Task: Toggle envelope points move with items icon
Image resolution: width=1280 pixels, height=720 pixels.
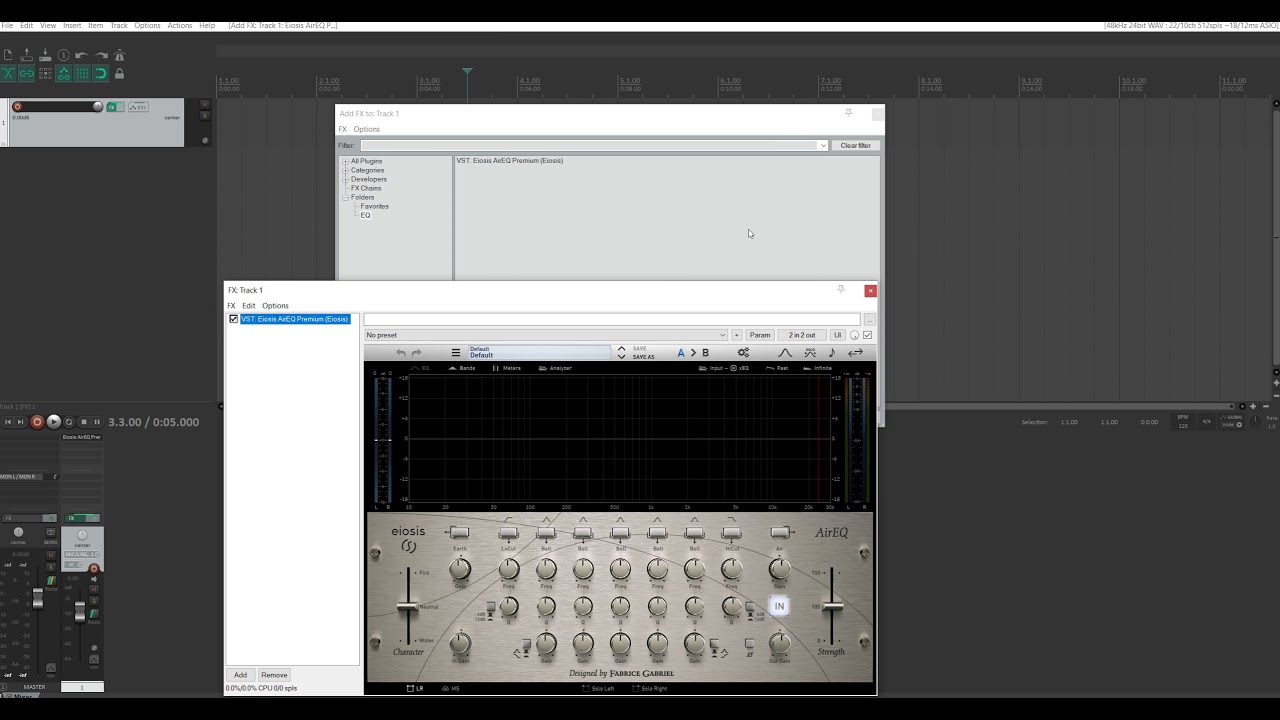Action: pyautogui.click(x=63, y=73)
